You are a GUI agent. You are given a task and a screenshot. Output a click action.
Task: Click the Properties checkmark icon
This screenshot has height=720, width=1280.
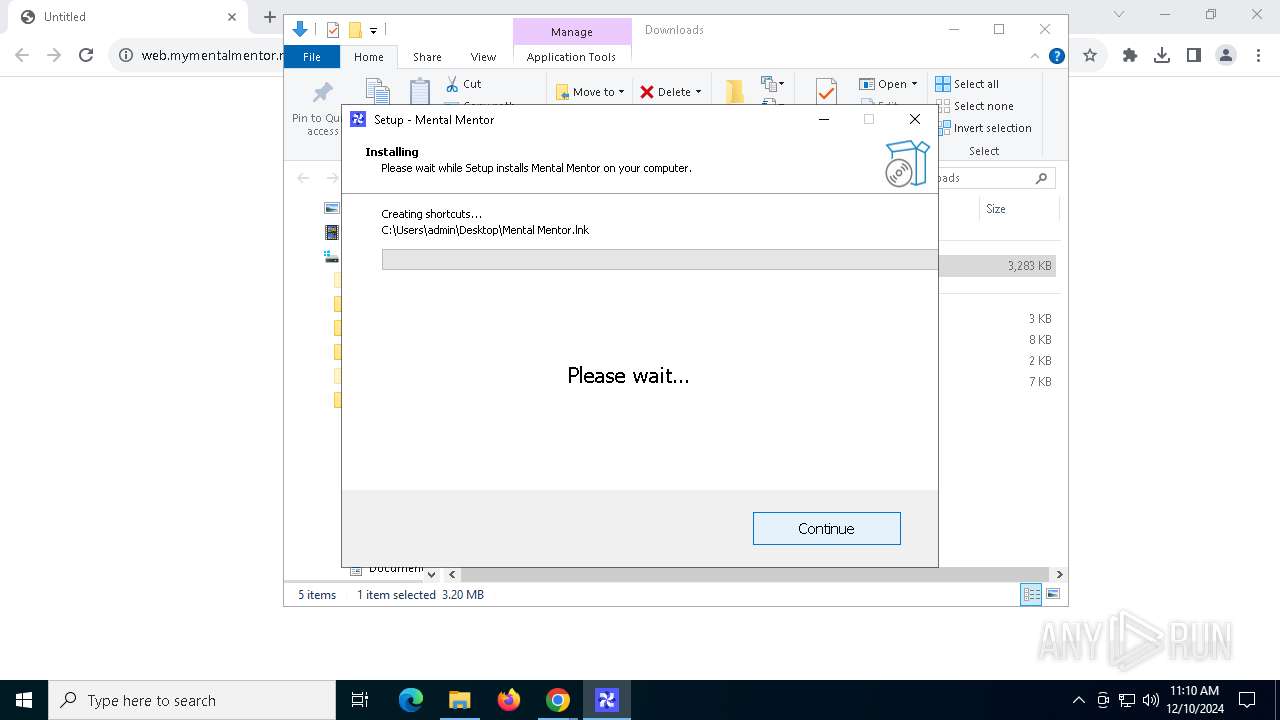click(826, 91)
